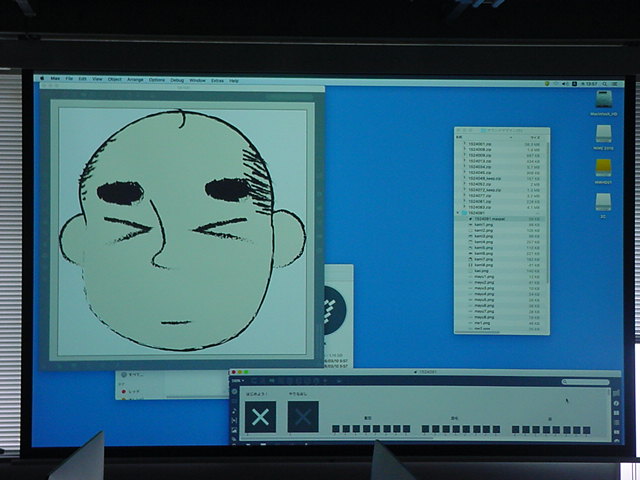Open the Max application menu
The width and height of the screenshot is (640, 480).
(x=56, y=78)
